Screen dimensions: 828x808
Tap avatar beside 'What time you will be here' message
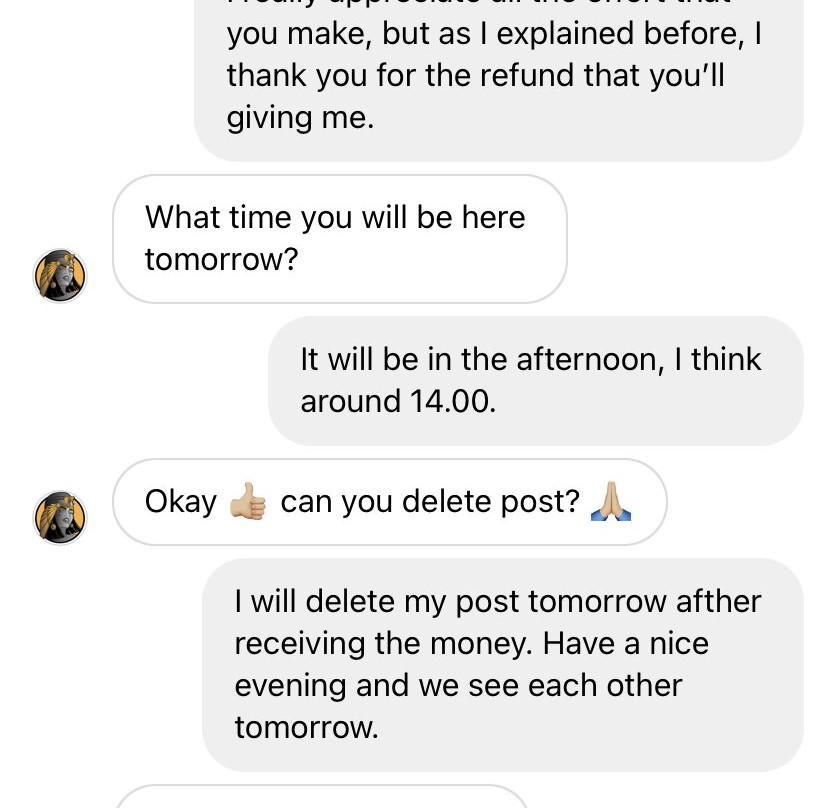60,276
